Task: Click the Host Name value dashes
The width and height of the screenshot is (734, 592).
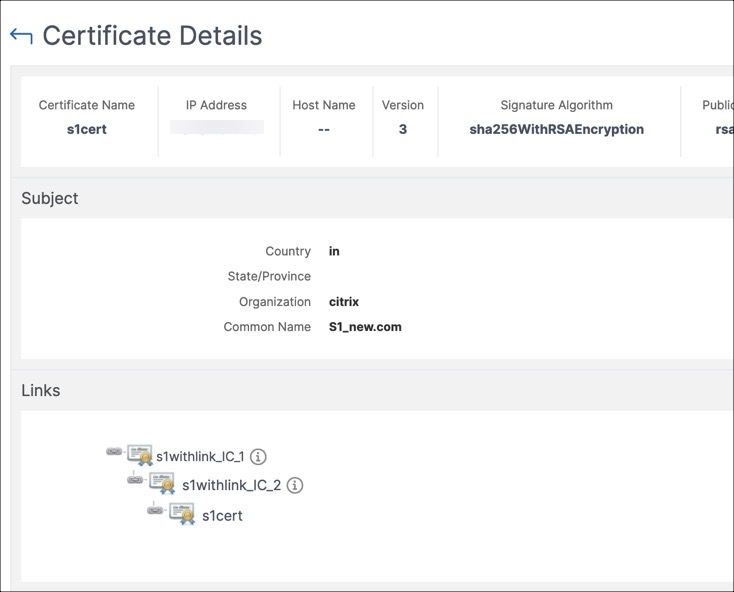Action: (x=324, y=130)
